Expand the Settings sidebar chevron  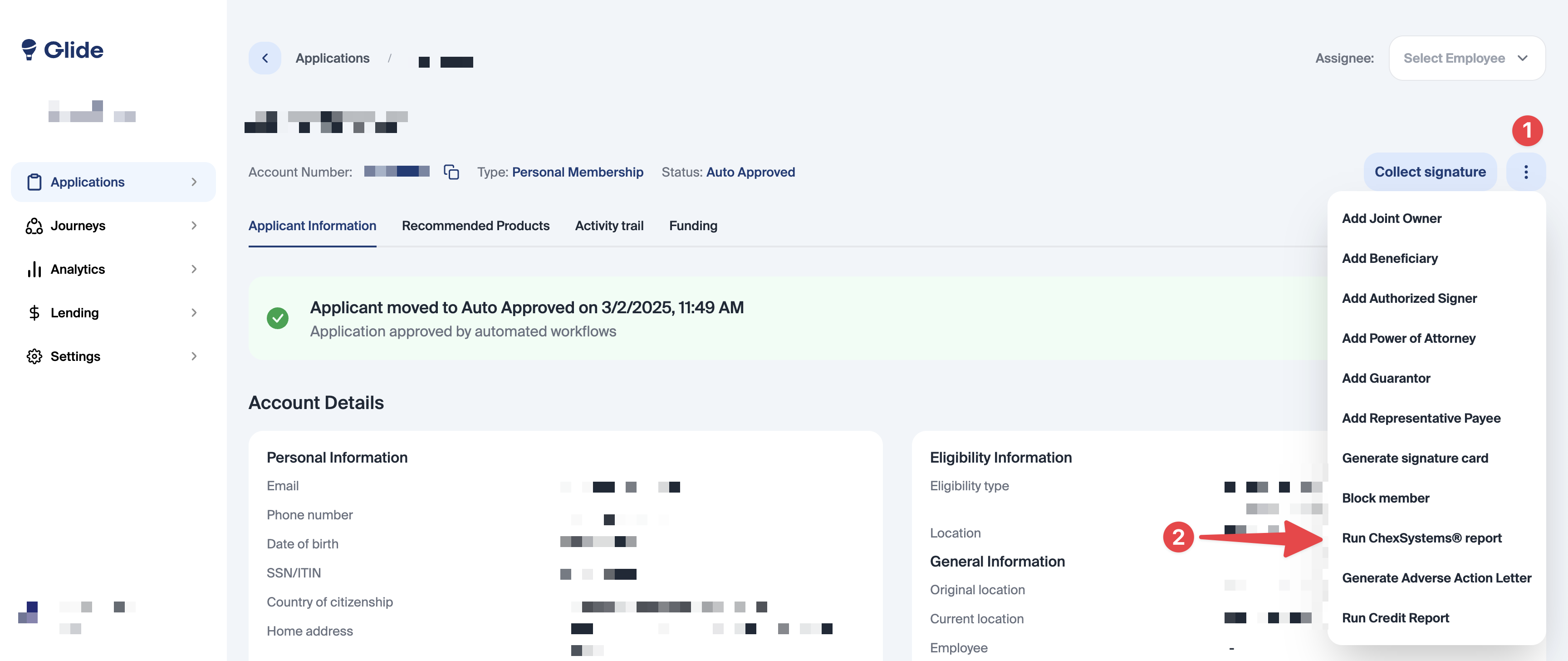194,356
